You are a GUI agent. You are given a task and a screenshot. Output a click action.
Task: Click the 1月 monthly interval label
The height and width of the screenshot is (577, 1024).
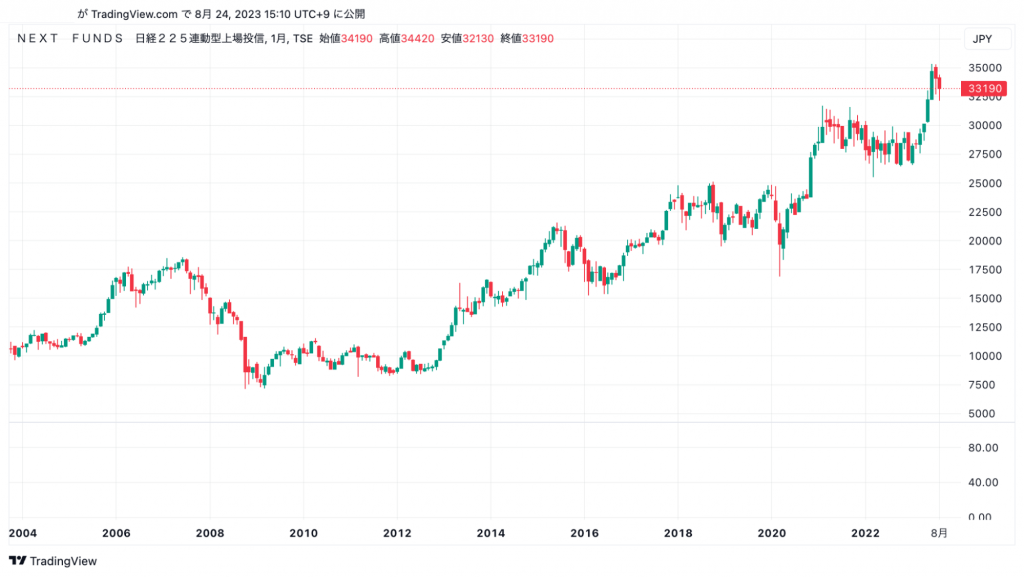click(278, 39)
